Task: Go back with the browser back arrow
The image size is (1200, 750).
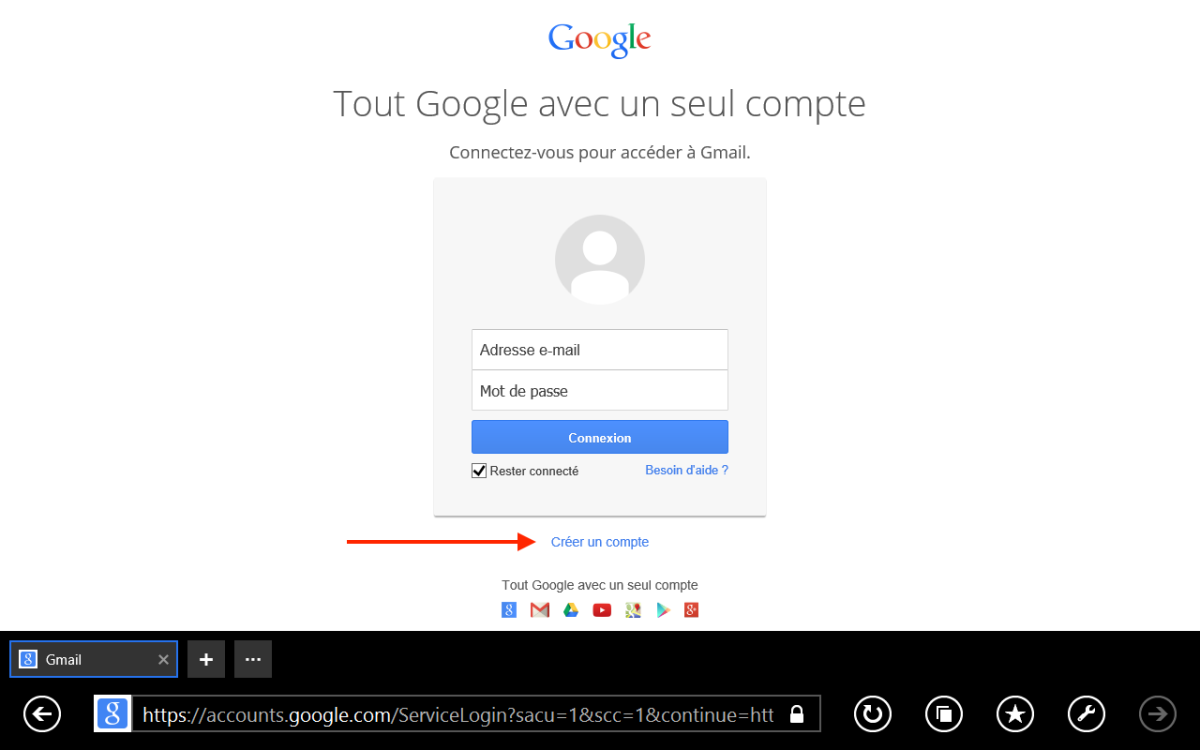Action: tap(42, 714)
